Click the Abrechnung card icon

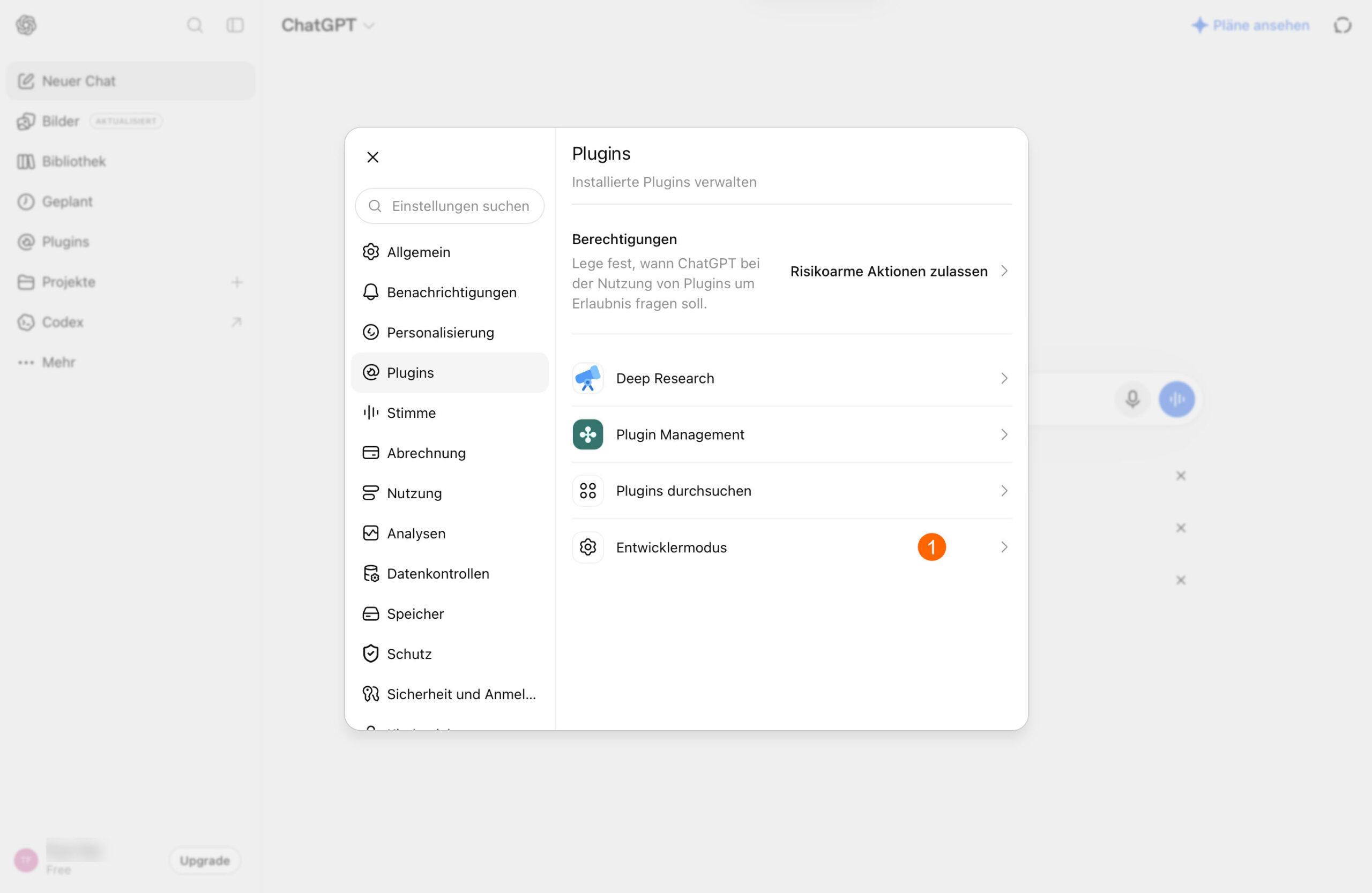point(371,453)
